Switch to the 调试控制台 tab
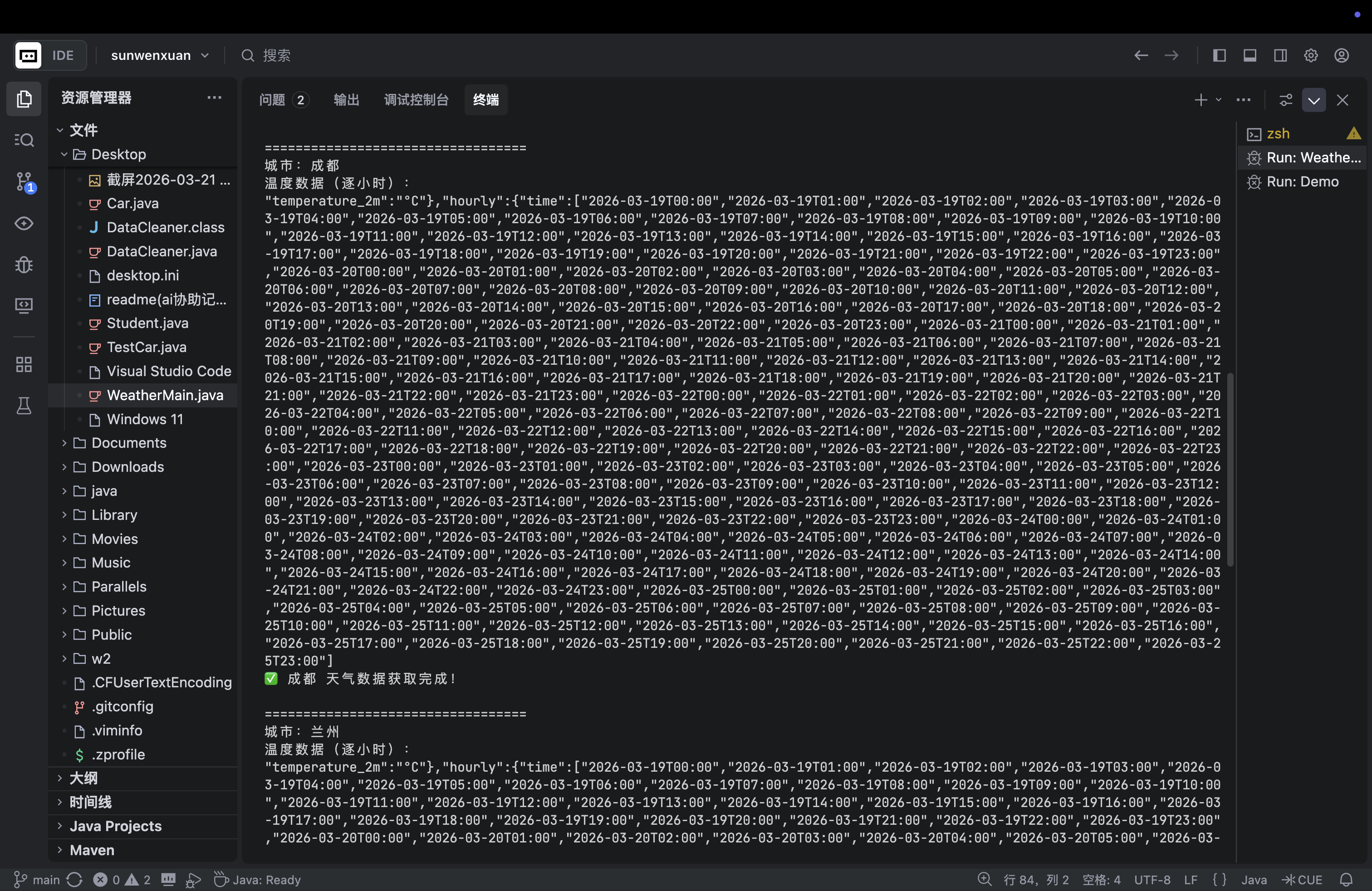This screenshot has height=891, width=1372. [x=416, y=100]
